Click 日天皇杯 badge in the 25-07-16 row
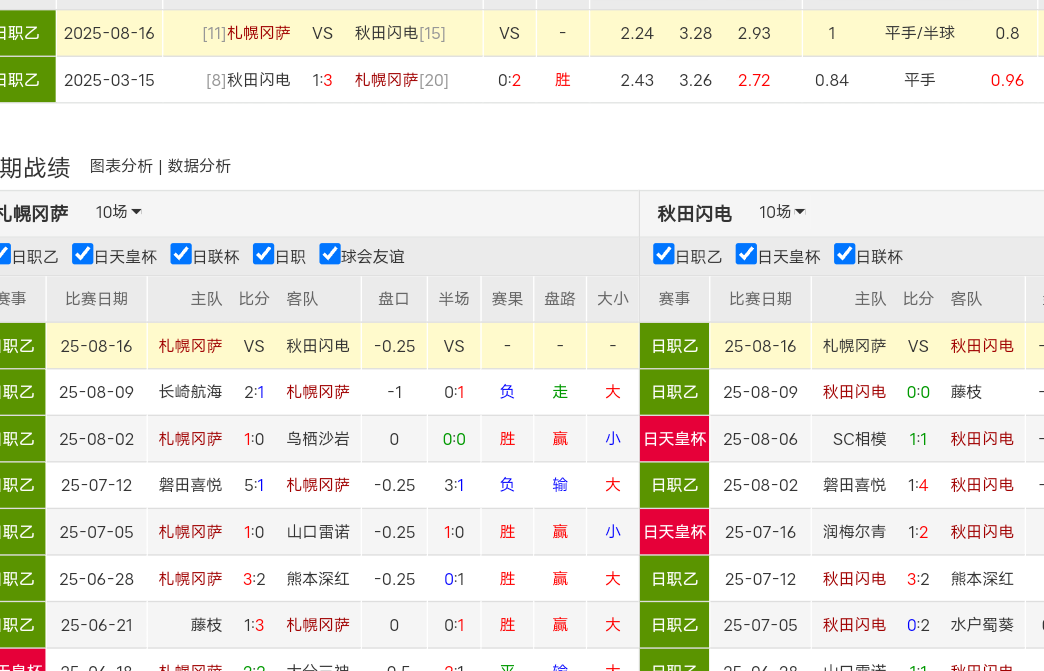This screenshot has width=1044, height=671. 674,532
